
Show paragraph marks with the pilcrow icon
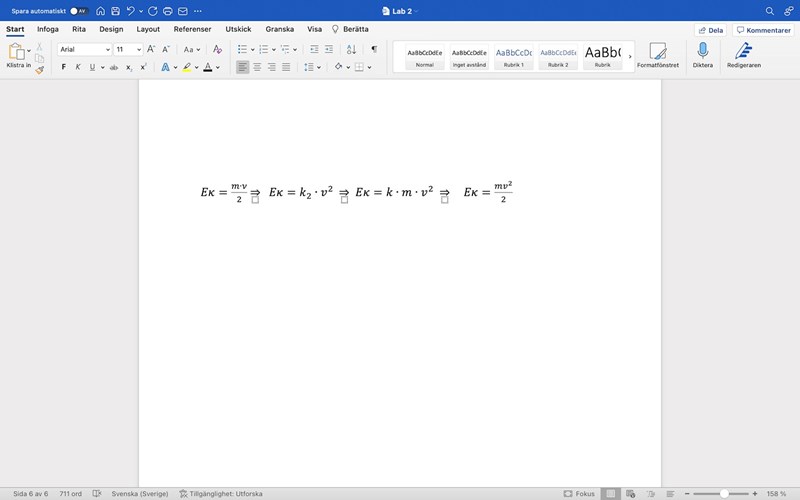[x=374, y=49]
